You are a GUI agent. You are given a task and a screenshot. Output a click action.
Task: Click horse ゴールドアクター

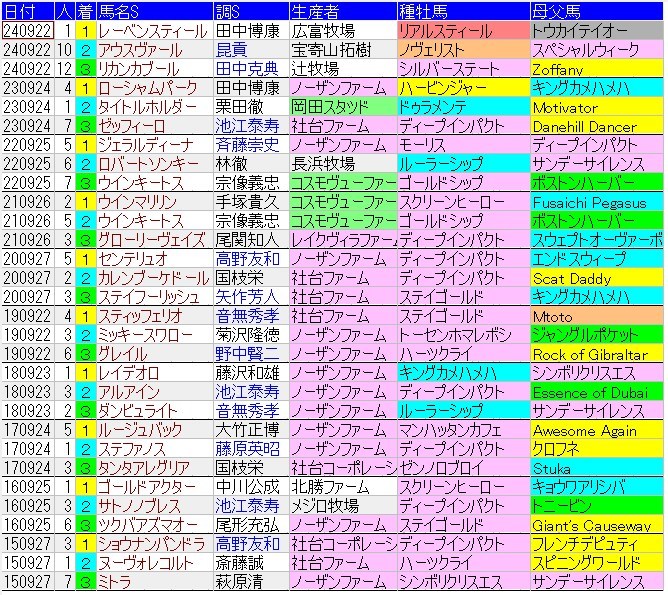[x=147, y=487]
